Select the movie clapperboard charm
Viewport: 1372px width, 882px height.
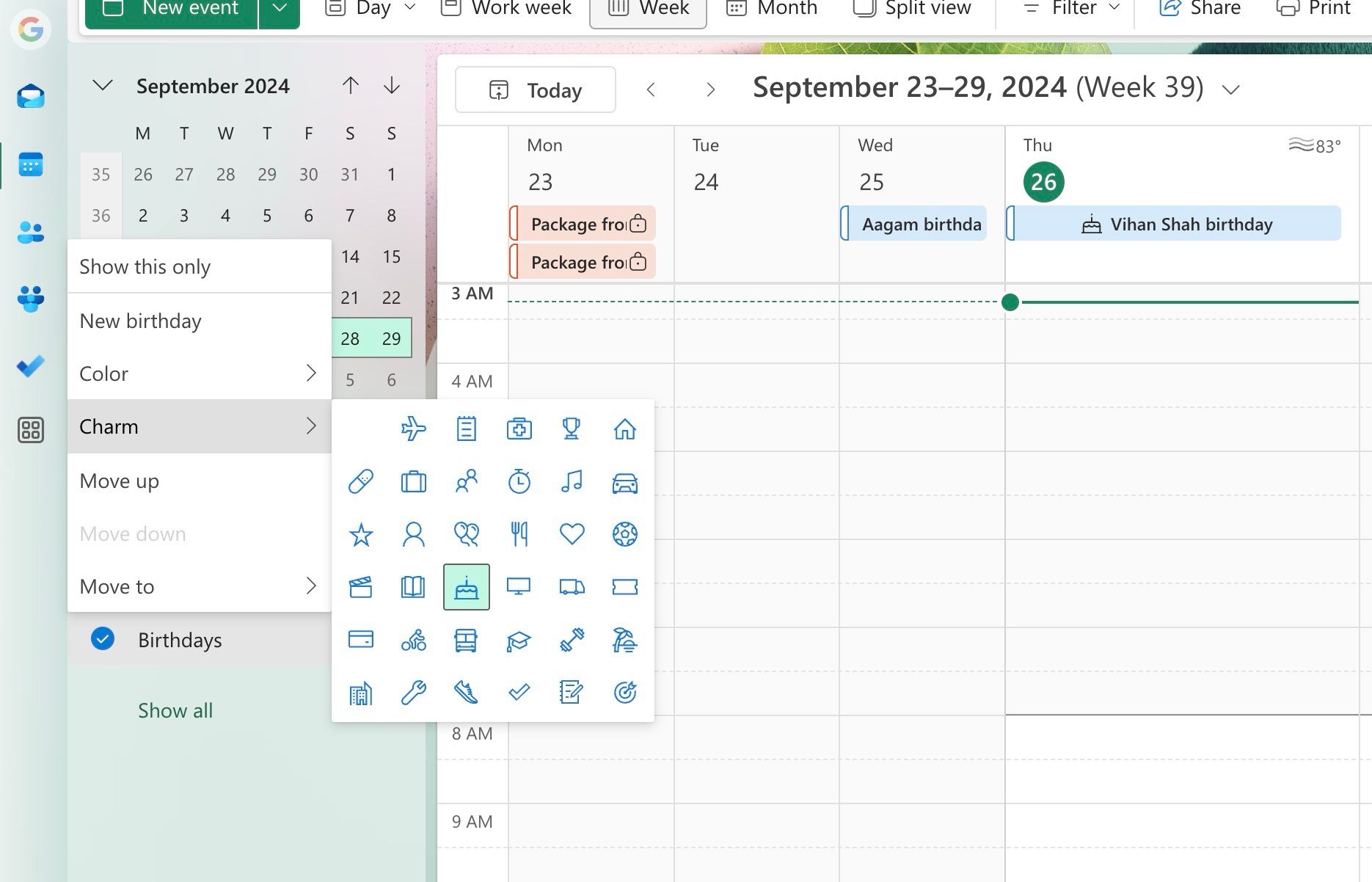tap(361, 587)
